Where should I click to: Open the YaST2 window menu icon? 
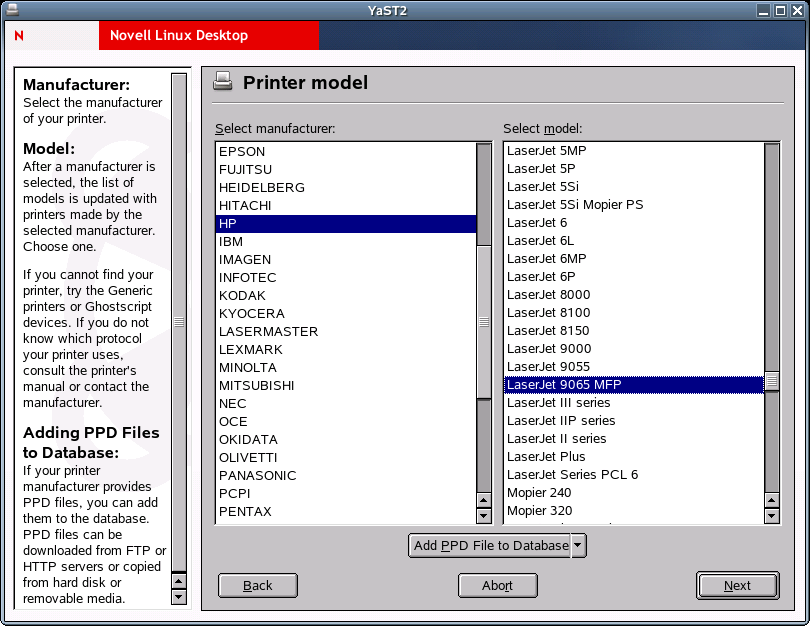click(x=11, y=10)
